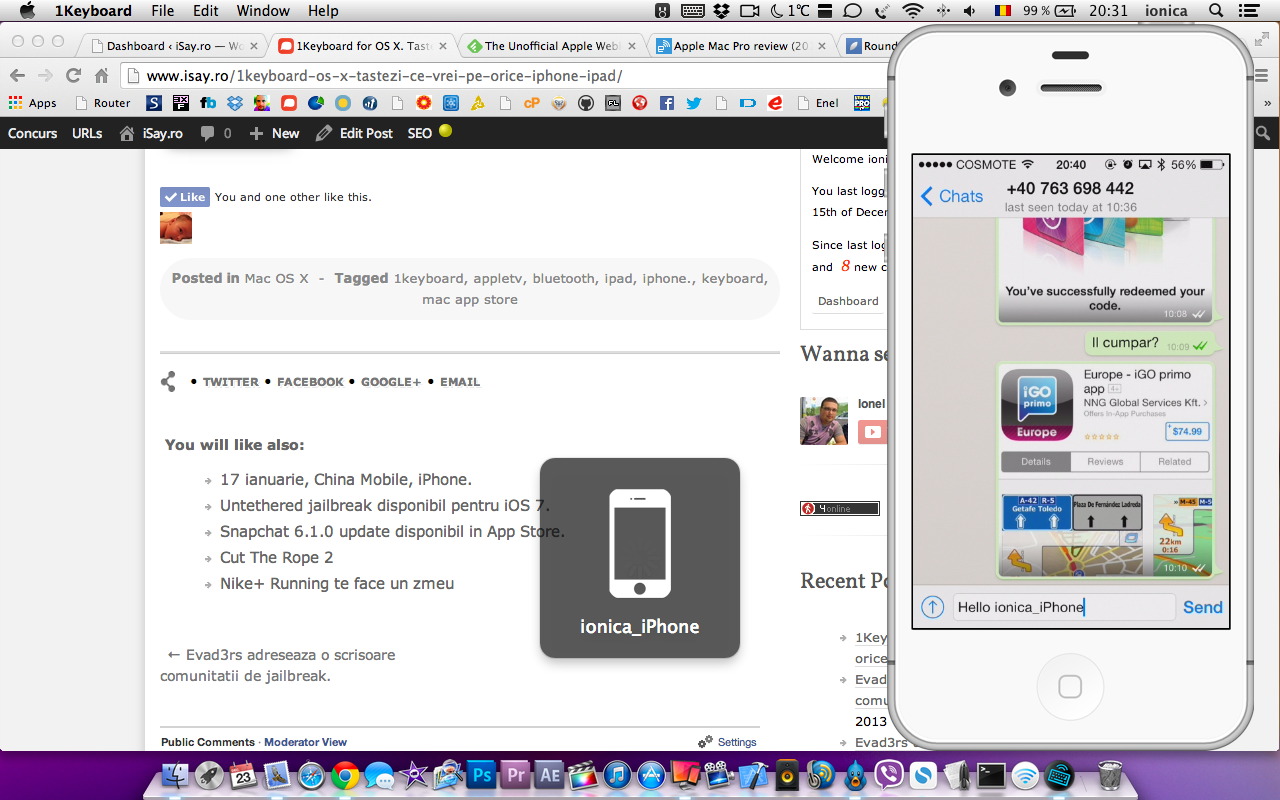This screenshot has width=1280, height=800.
Task: Toggle the Facebook Like button
Action: 185,197
